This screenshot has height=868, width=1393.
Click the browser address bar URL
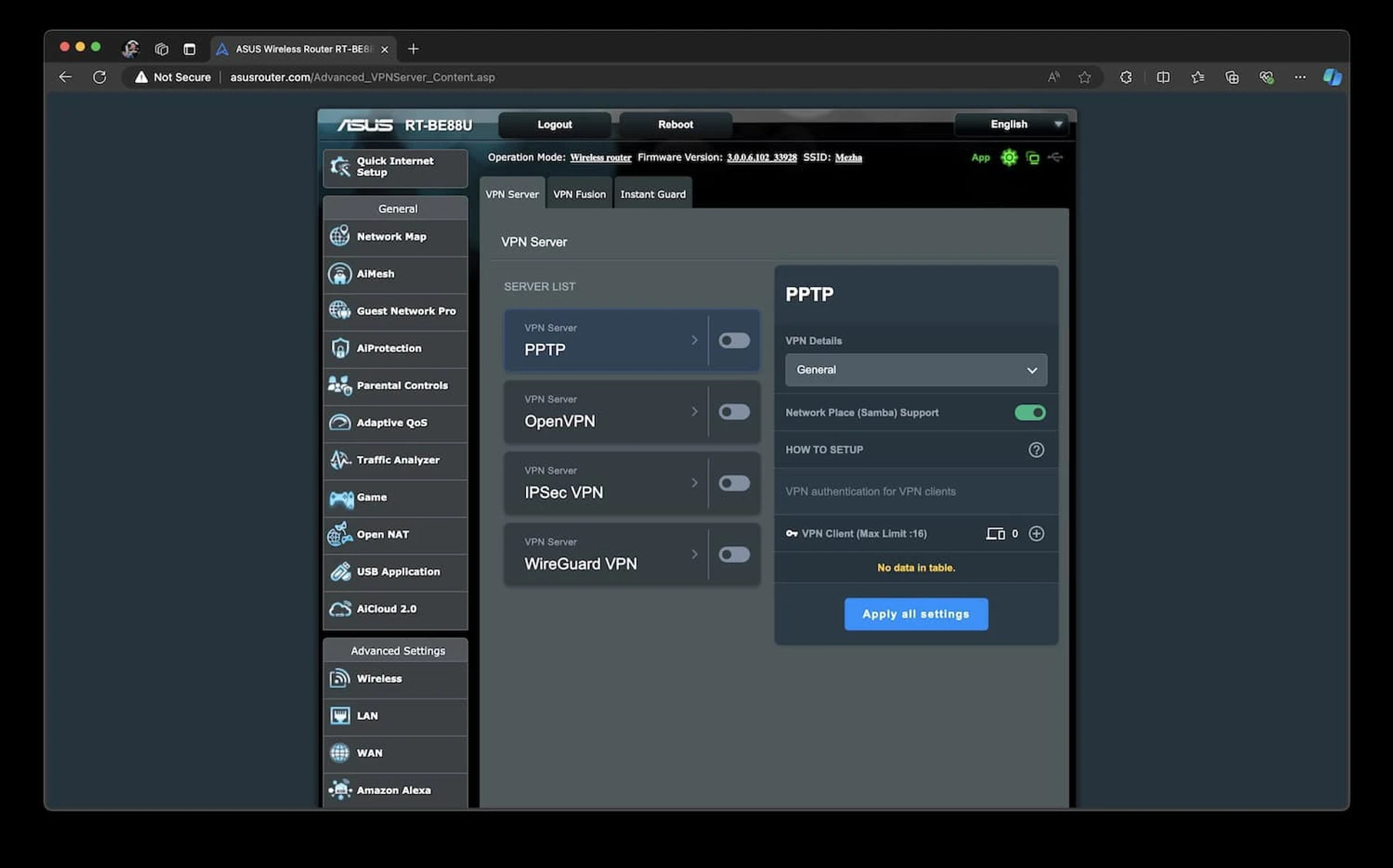click(363, 77)
